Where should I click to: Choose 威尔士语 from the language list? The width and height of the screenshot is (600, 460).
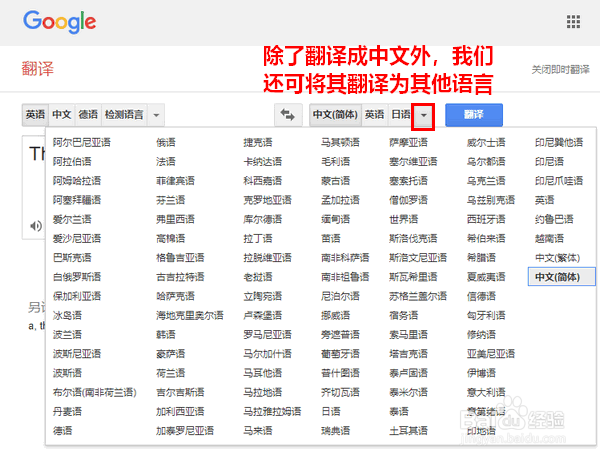click(x=486, y=143)
